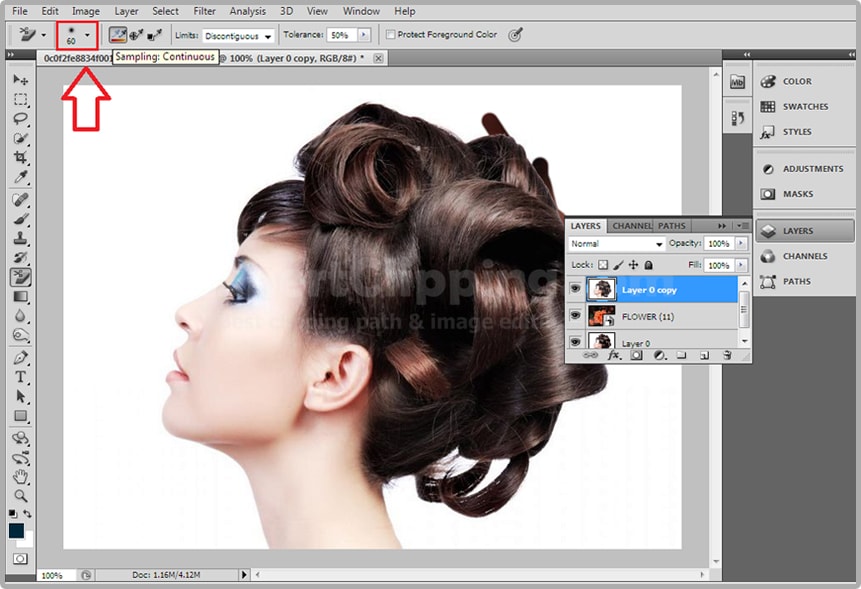Choose the Horizontal Type tool
The height and width of the screenshot is (589, 861).
coord(20,377)
